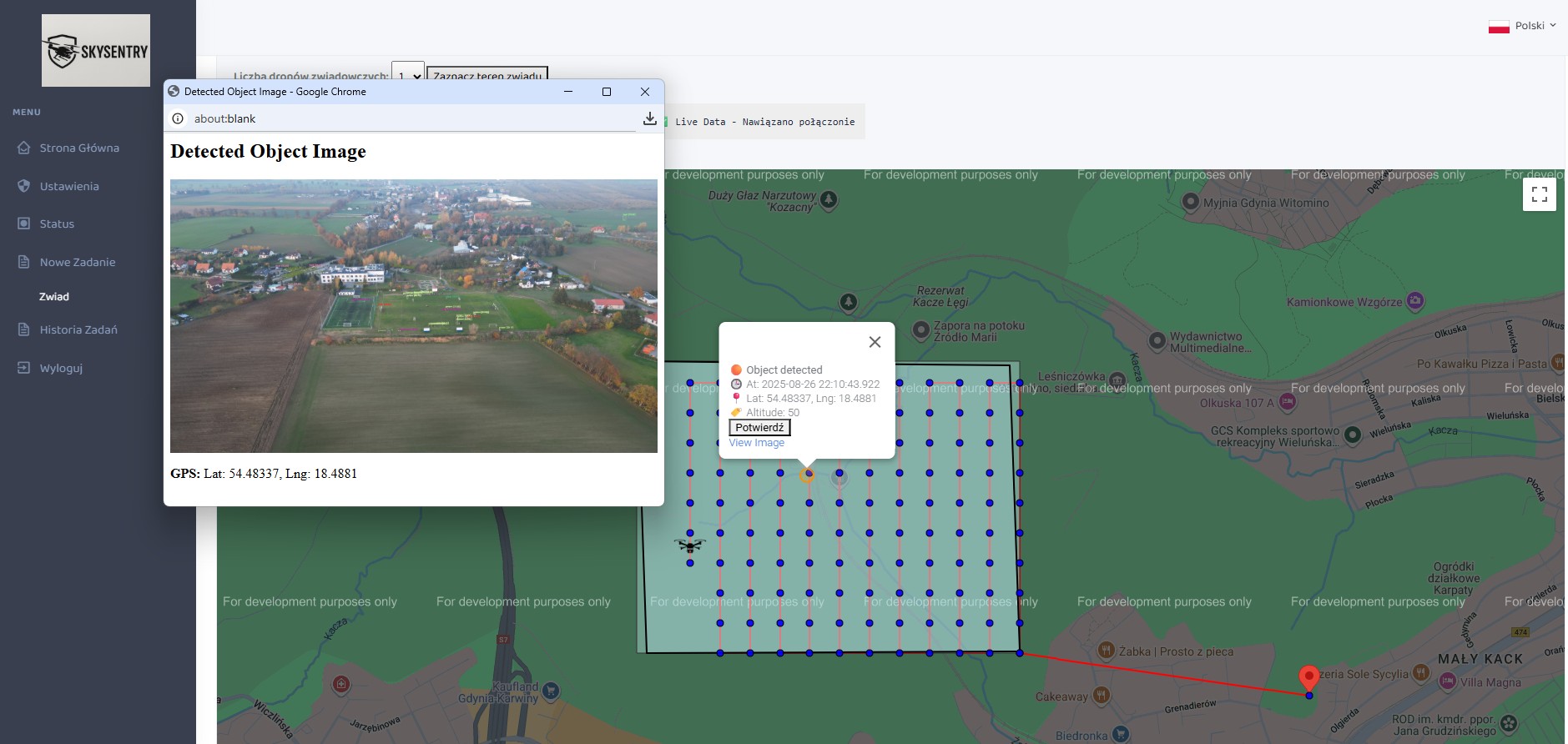Open Strona Główna menu item

point(79,148)
